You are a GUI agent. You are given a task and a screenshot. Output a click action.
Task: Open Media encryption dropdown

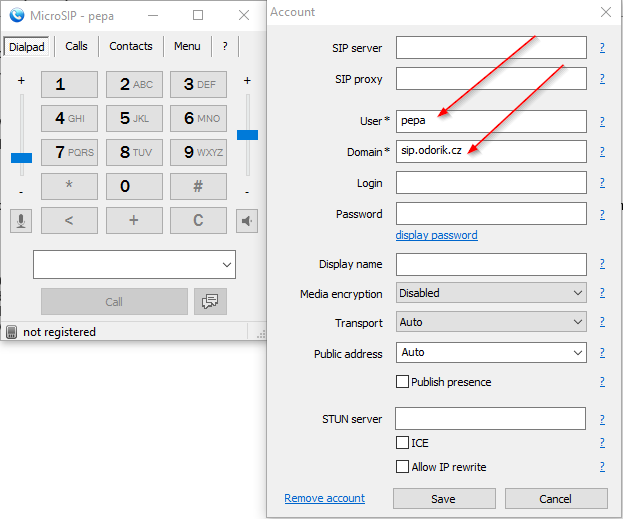[x=491, y=293]
